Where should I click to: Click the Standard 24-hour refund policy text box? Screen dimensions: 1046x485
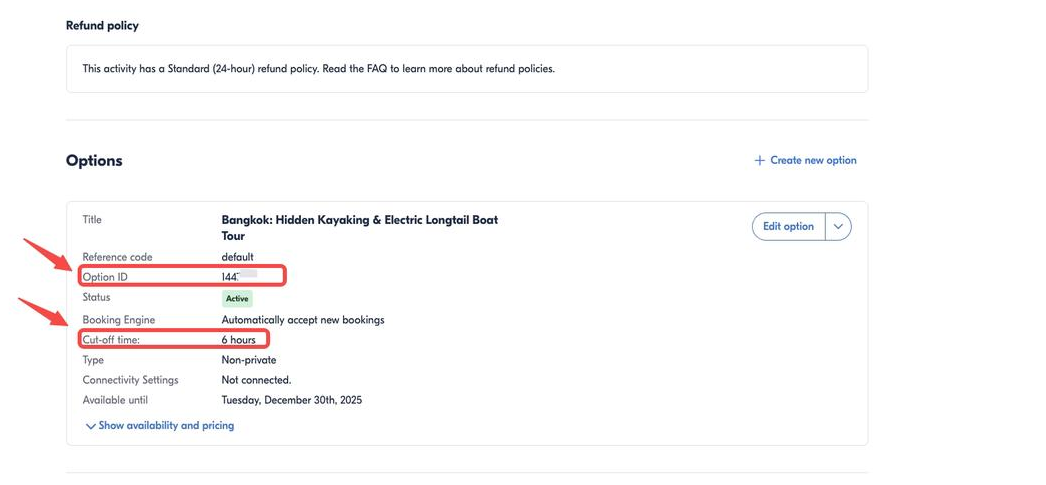pyautogui.click(x=466, y=69)
